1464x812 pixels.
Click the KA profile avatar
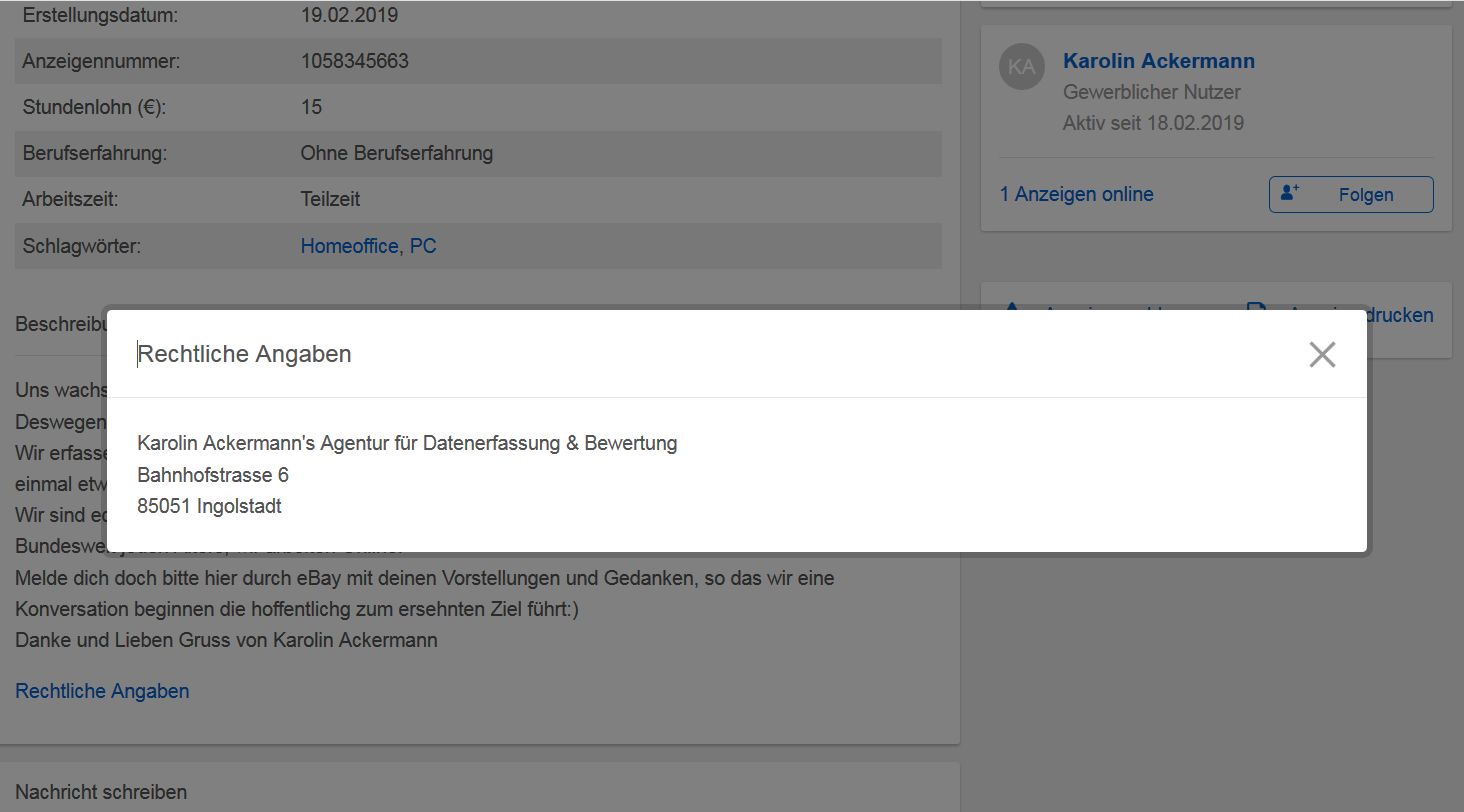click(x=1021, y=67)
